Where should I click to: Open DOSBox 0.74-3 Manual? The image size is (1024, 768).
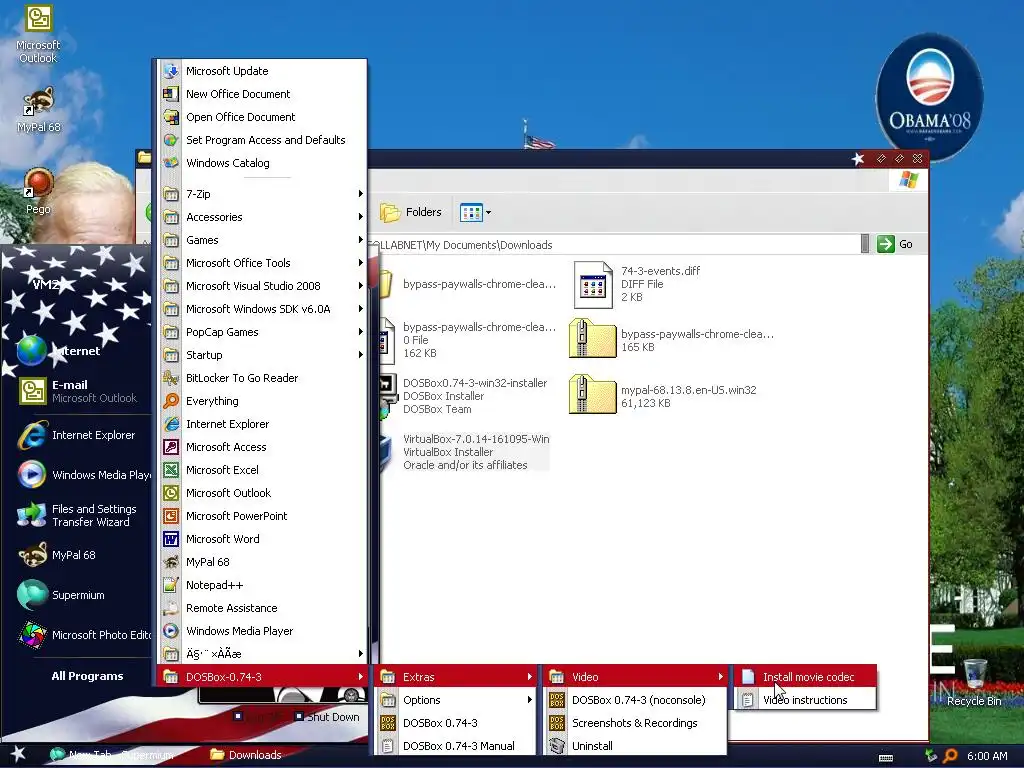coord(456,746)
